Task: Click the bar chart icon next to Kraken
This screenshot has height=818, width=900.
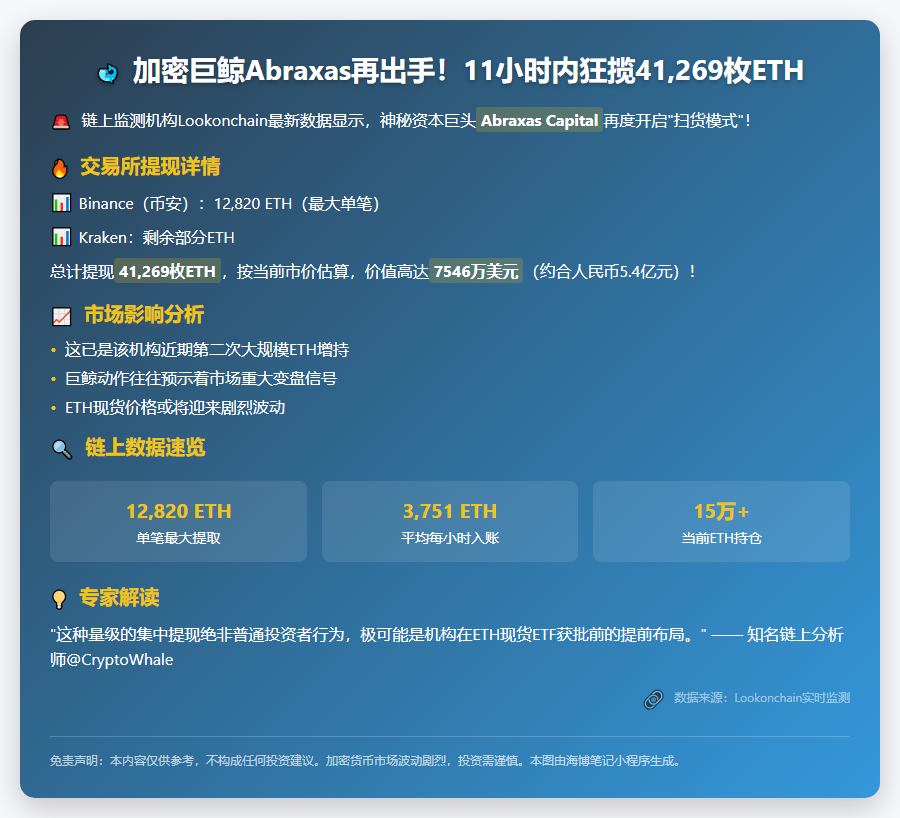Action: (x=61, y=237)
